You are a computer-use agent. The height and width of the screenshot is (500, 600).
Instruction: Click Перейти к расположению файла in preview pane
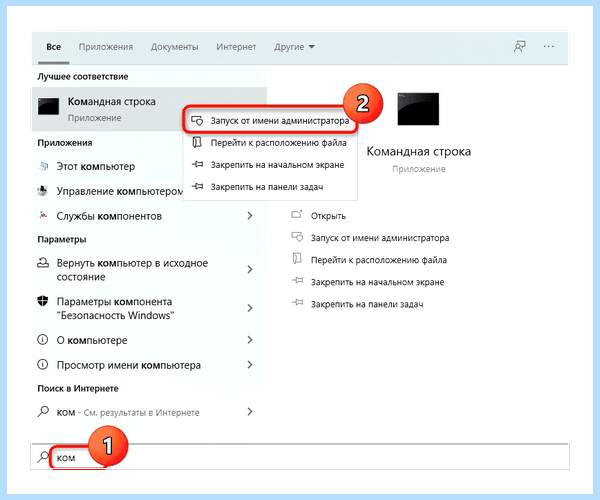coord(379,261)
